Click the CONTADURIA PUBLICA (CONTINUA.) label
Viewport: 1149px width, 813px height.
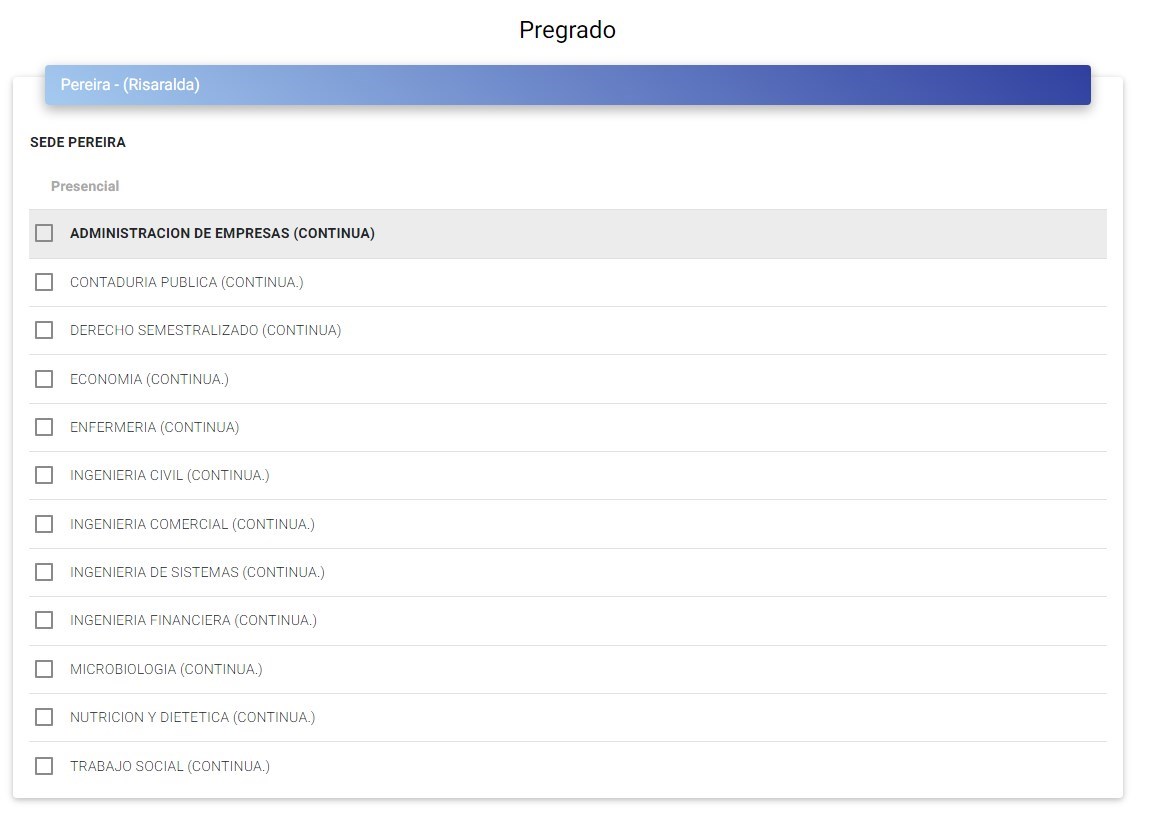tap(187, 282)
